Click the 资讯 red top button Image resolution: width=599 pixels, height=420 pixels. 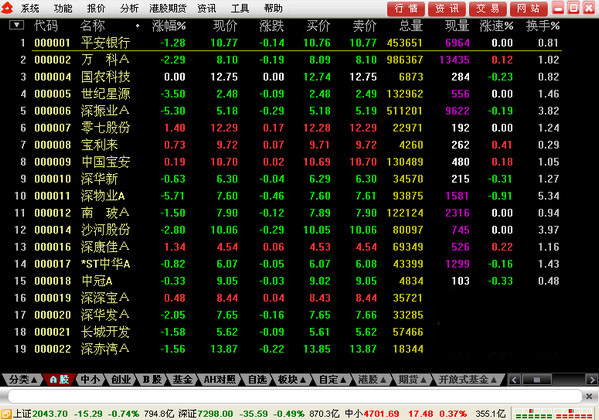point(447,9)
